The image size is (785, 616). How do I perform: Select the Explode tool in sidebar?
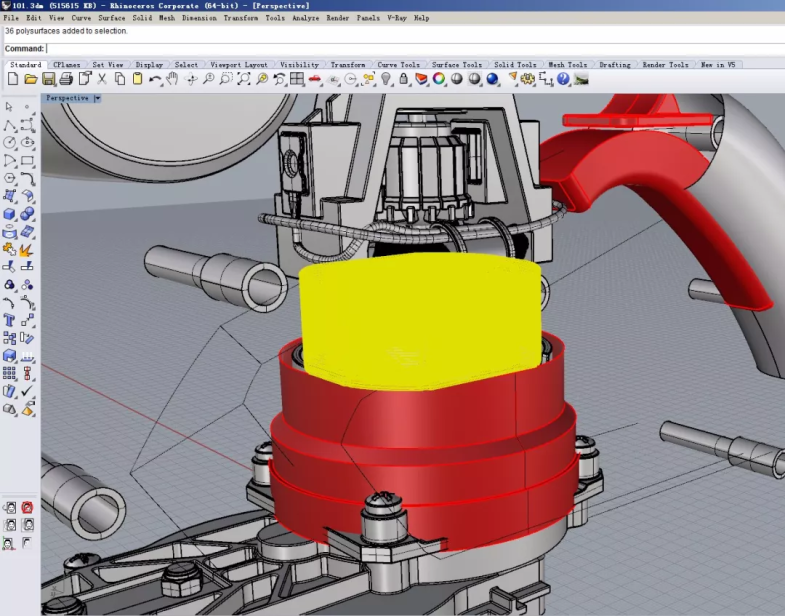click(x=27, y=250)
